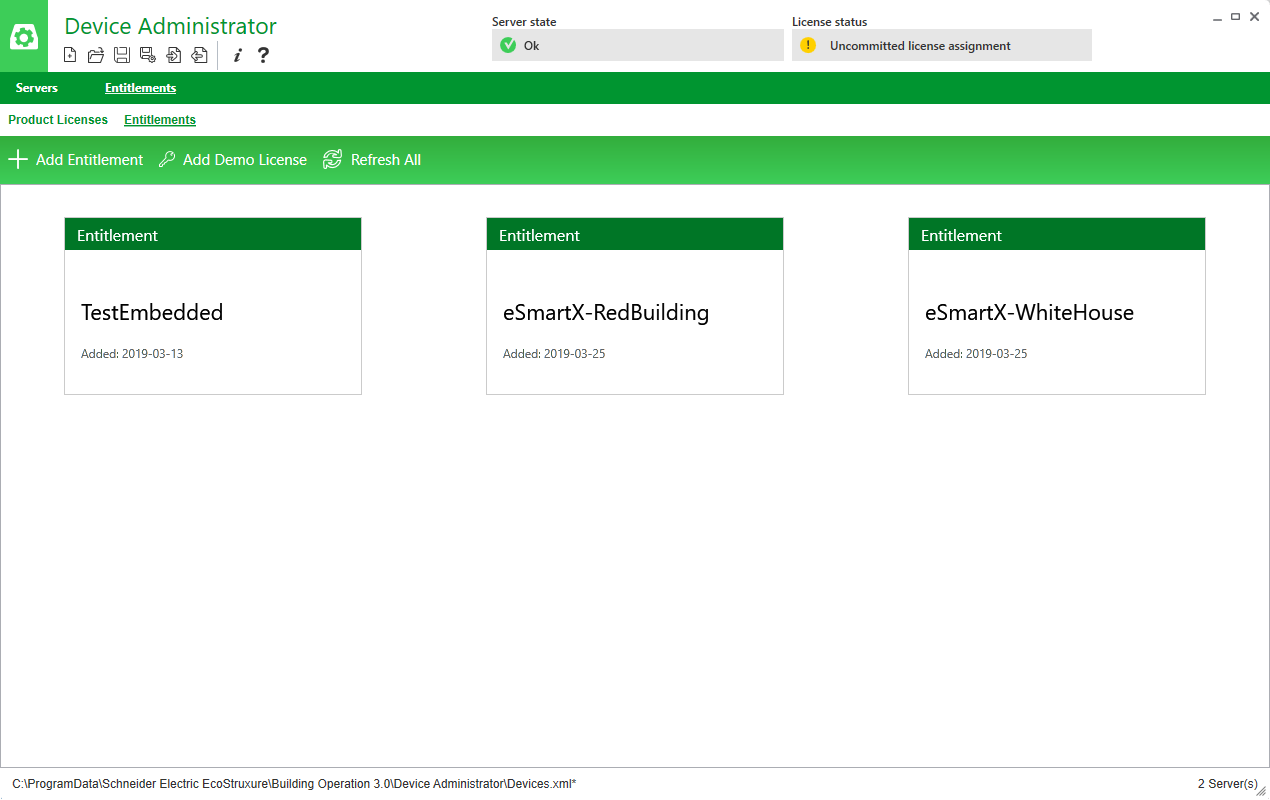Click the Save As settings icon

pos(148,55)
